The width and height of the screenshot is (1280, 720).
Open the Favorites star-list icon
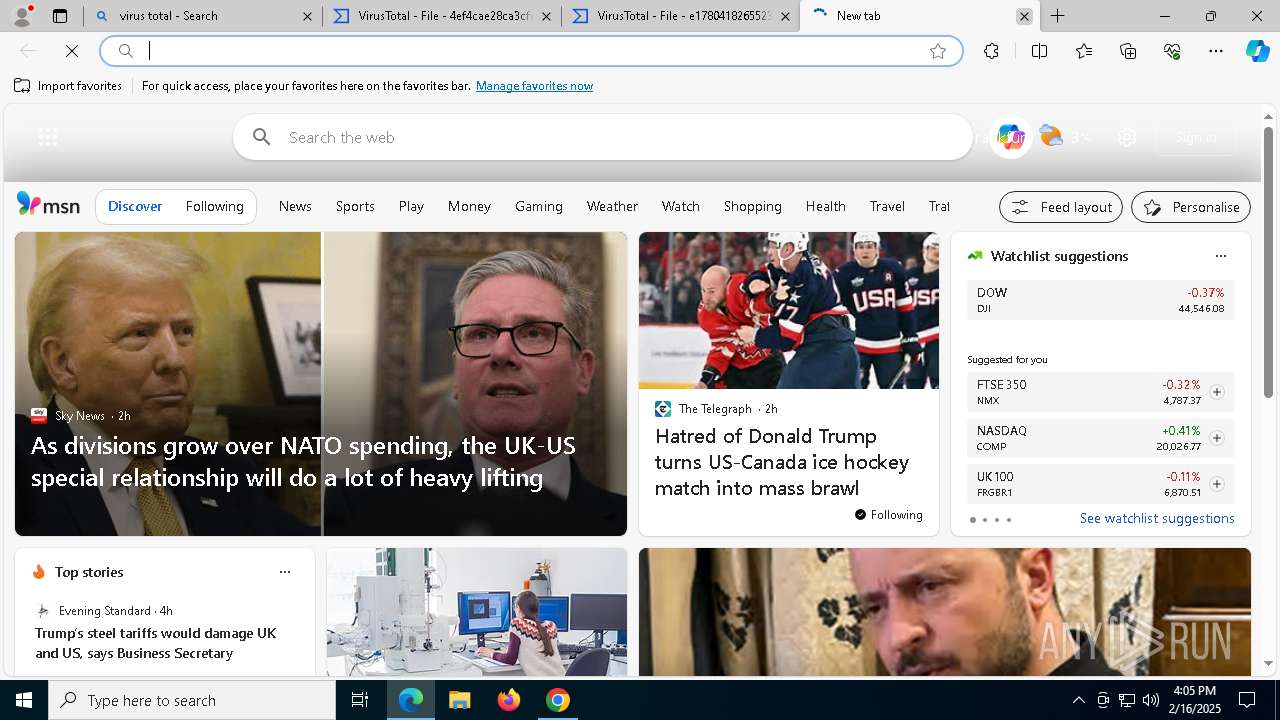coord(1084,51)
